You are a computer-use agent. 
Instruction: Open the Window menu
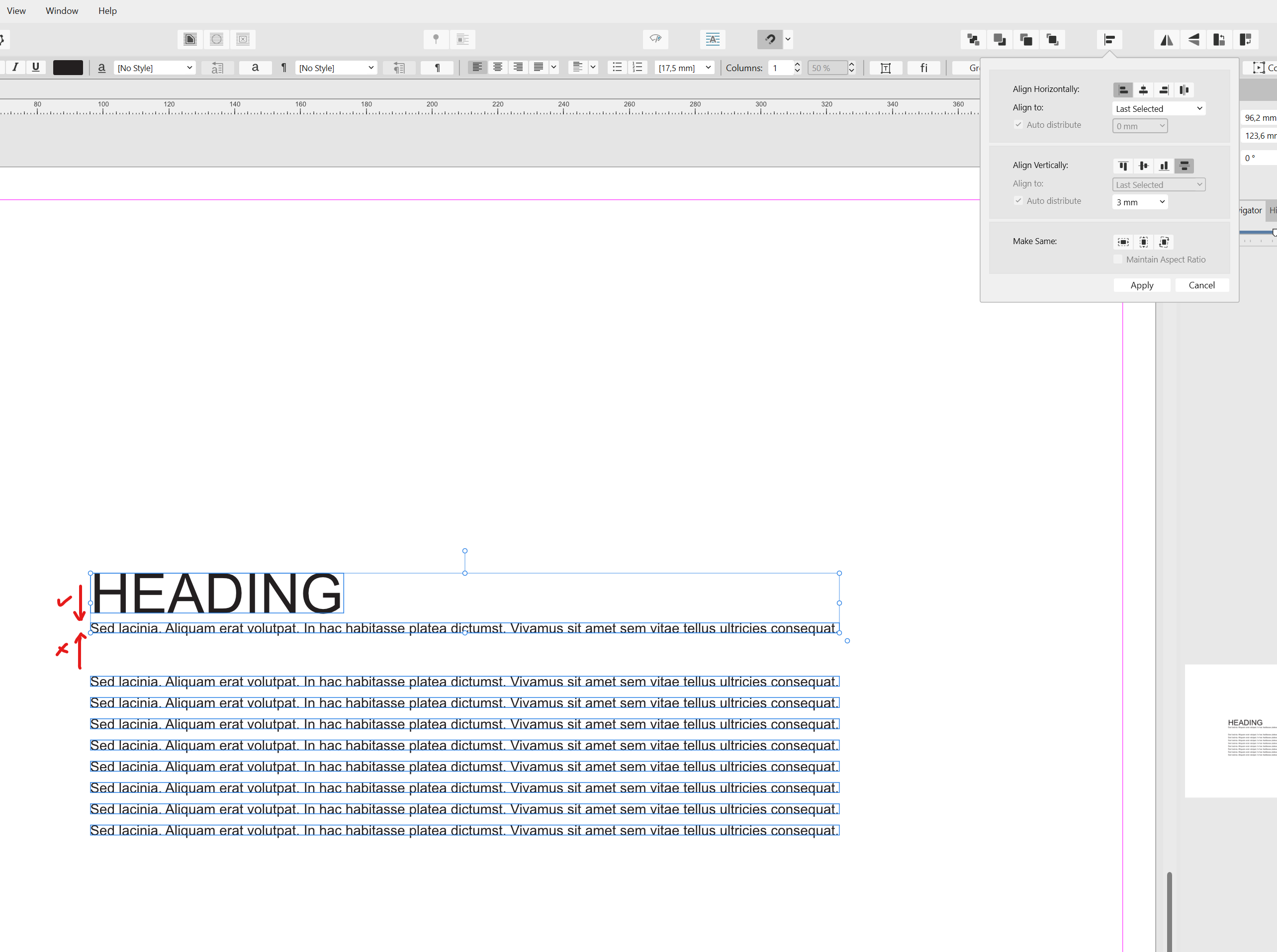point(62,10)
